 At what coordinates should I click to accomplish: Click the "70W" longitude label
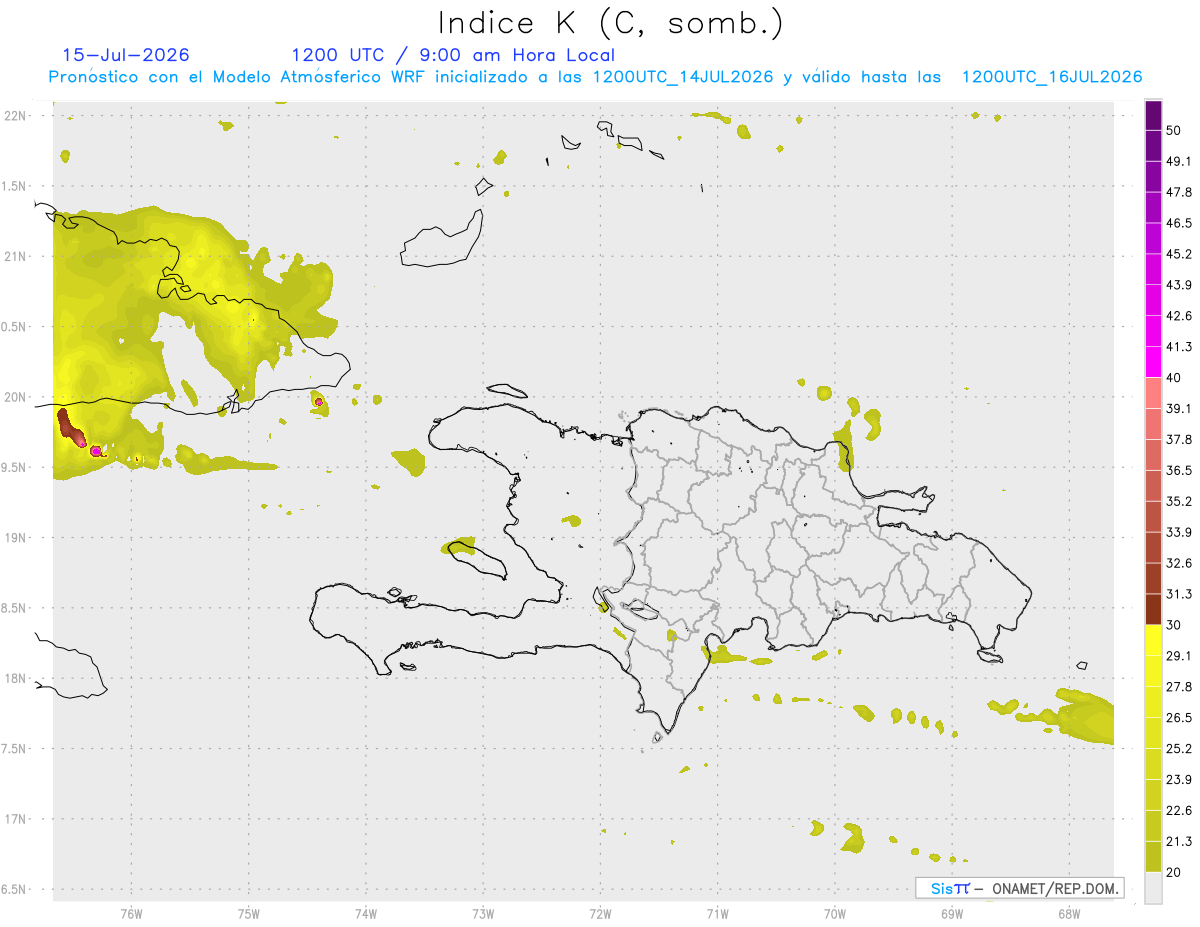(834, 914)
